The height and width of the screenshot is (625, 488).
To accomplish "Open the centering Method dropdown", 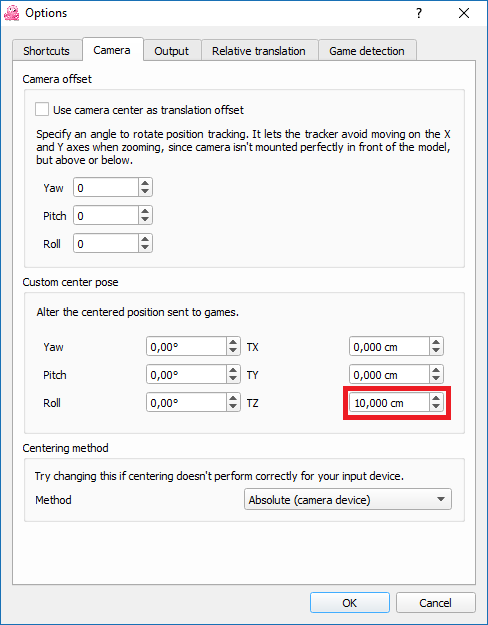I will coord(348,499).
